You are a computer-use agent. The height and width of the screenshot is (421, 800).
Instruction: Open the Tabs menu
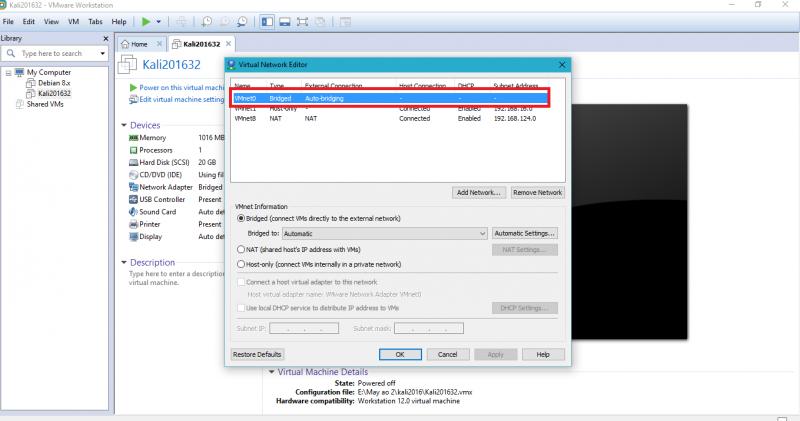pyautogui.click(x=95, y=21)
